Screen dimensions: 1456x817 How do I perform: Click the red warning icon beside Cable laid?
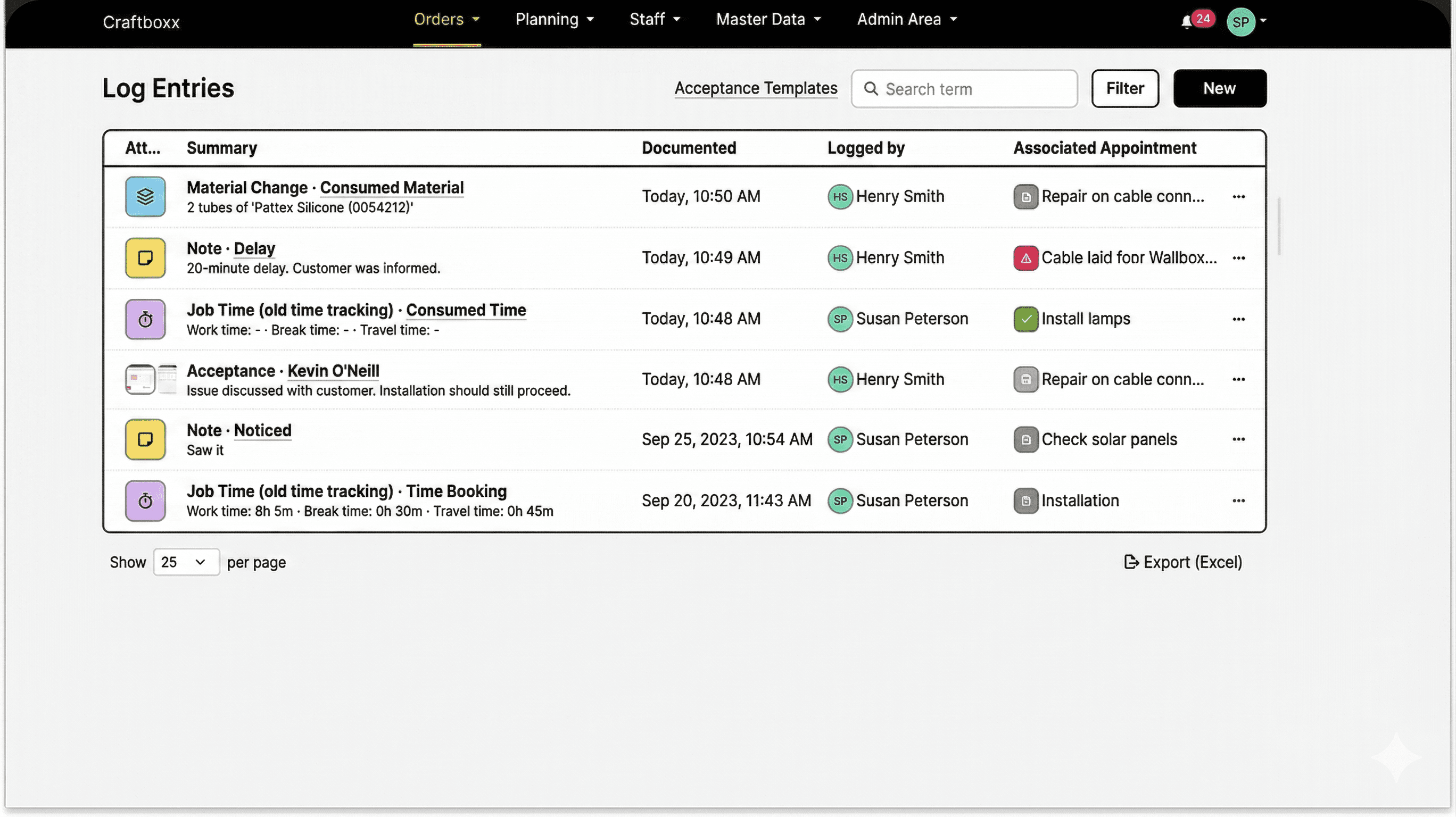pyautogui.click(x=1025, y=258)
